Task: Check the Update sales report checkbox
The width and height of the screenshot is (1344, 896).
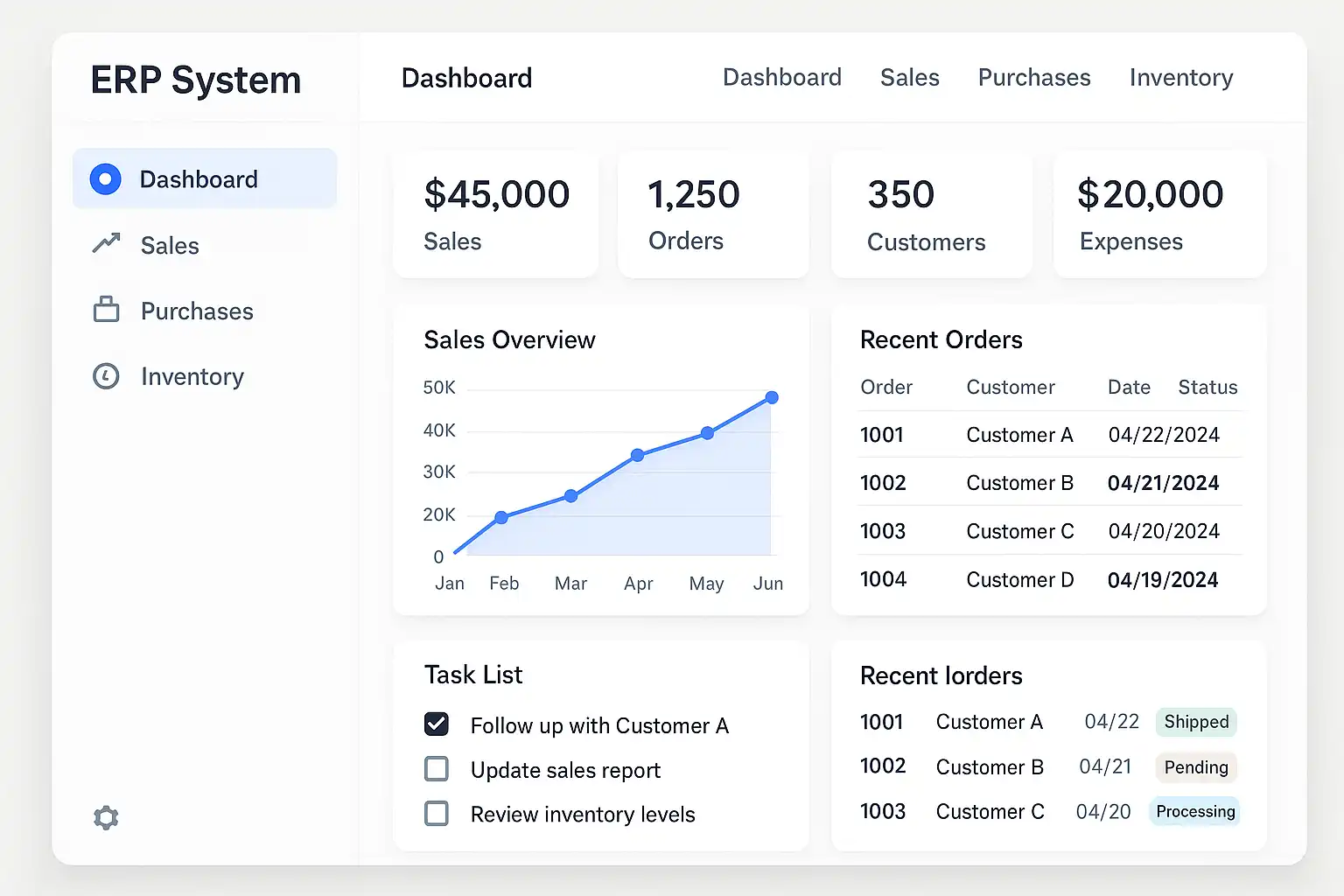Action: [437, 768]
